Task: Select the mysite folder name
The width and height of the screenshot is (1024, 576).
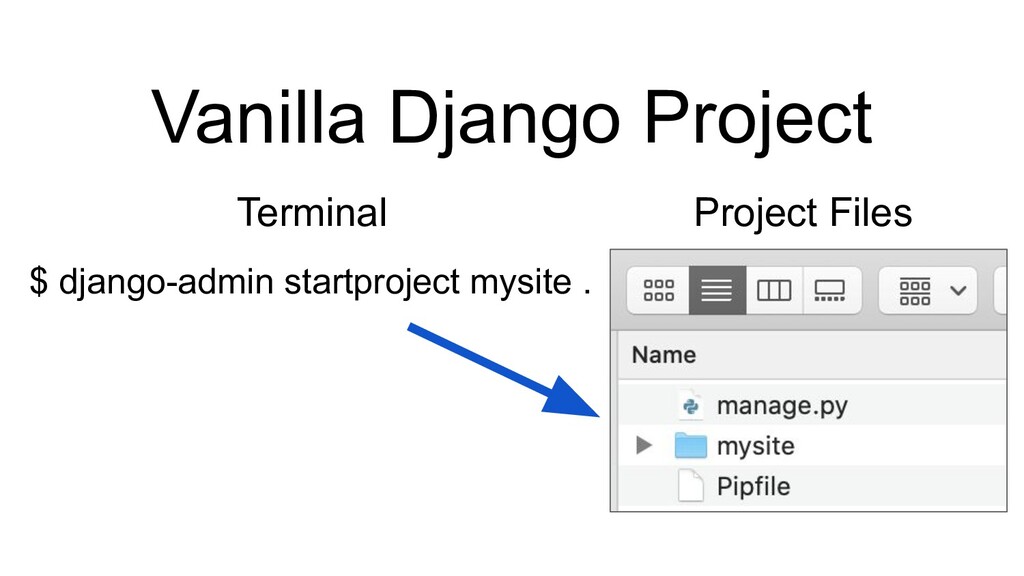Action: tap(756, 446)
